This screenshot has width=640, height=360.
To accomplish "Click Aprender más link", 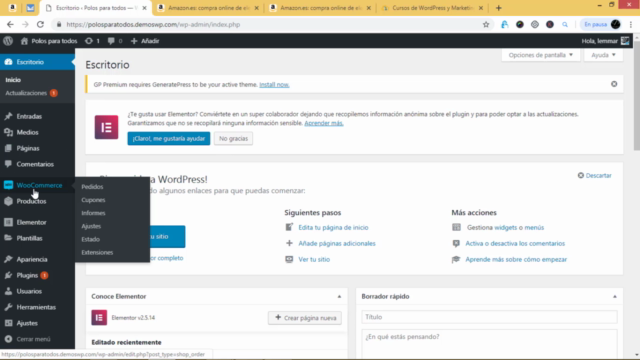I will 324,123.
